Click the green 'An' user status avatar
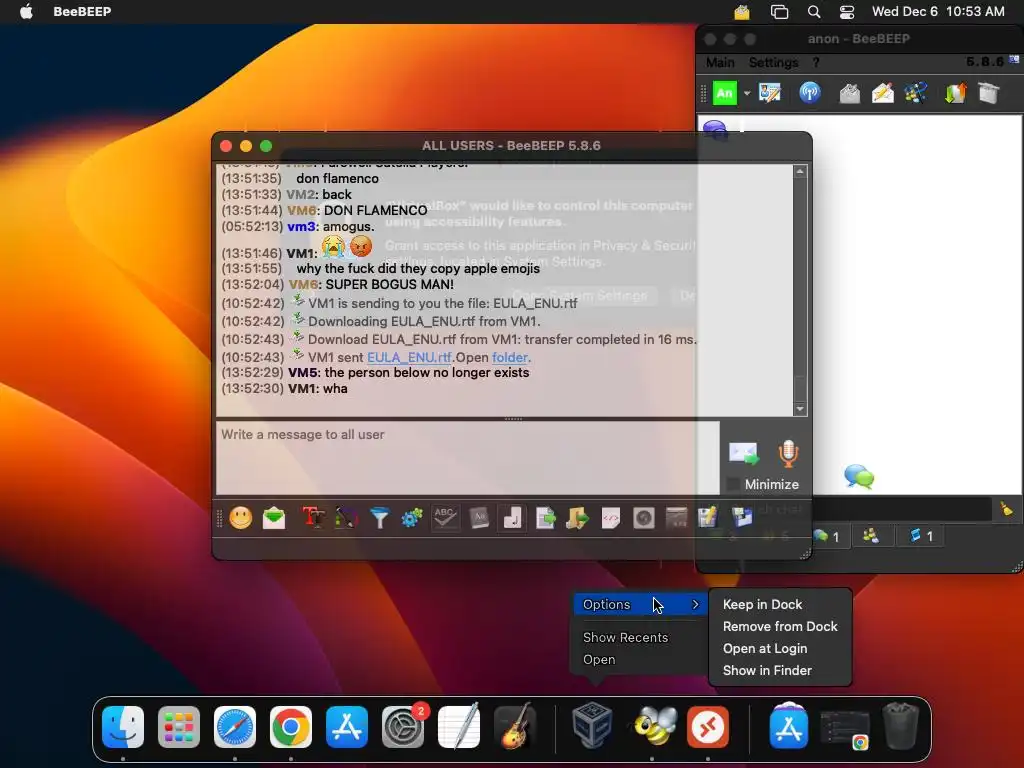 724,93
